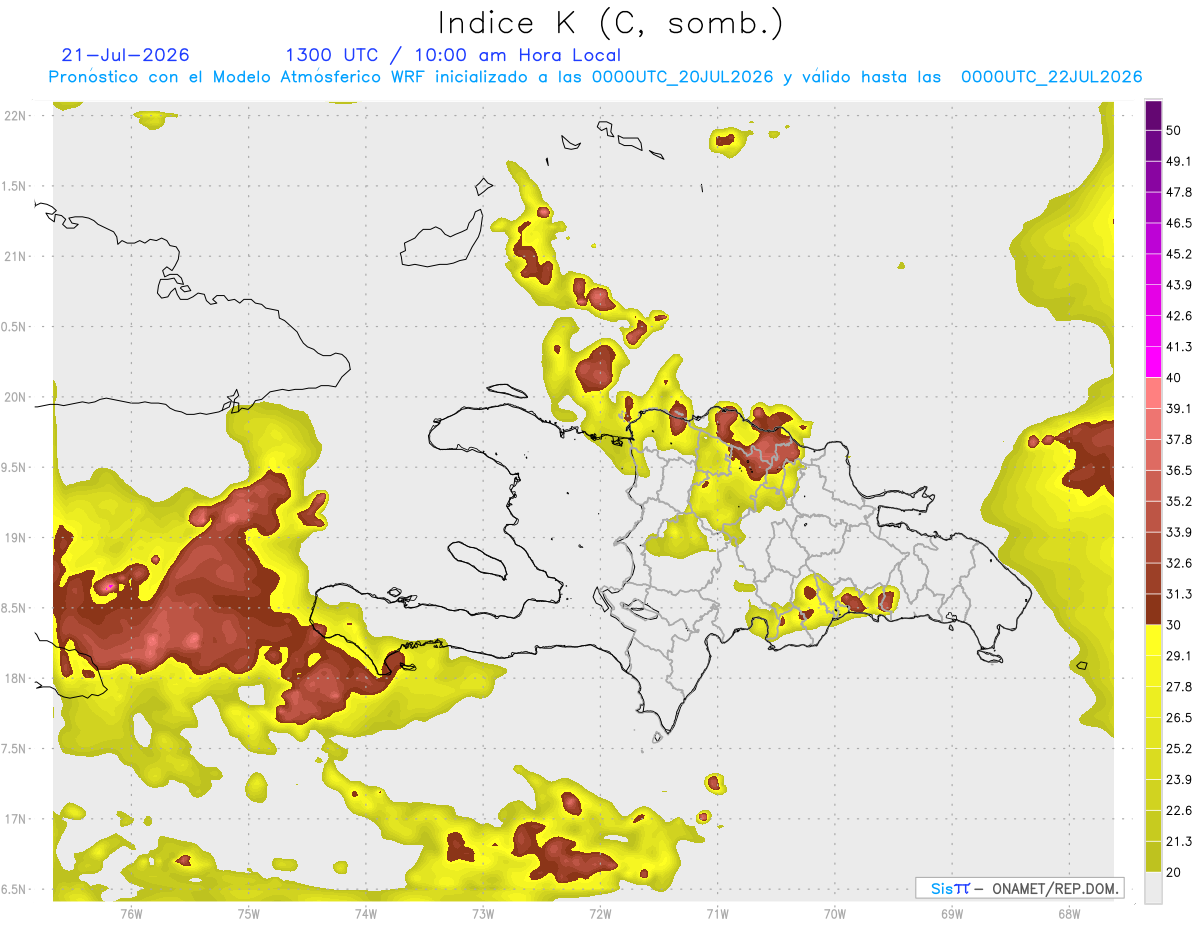This screenshot has height=927, width=1200.
Task: Click the color scale value 35.2
Action: pyautogui.click(x=1179, y=501)
